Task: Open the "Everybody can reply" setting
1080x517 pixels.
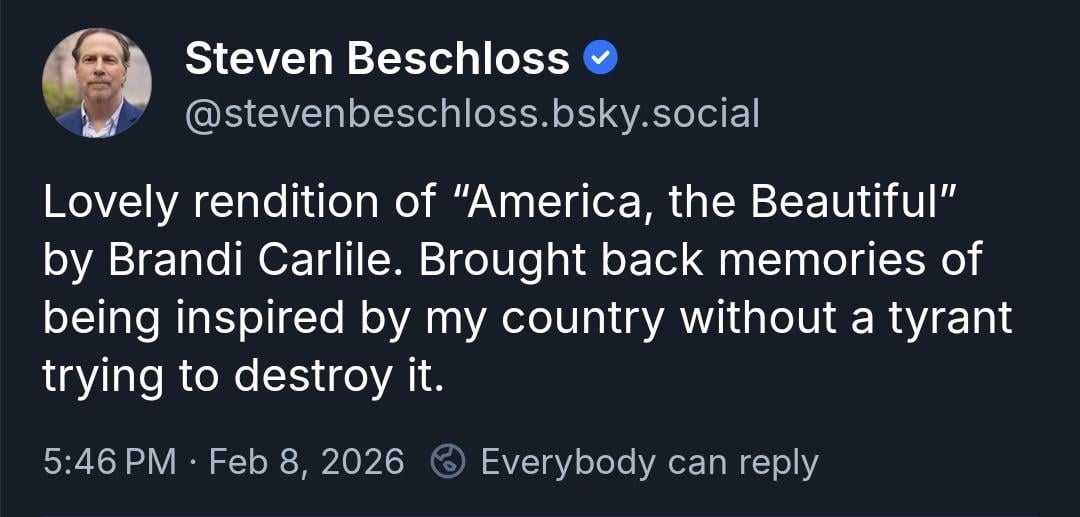Action: coord(649,462)
